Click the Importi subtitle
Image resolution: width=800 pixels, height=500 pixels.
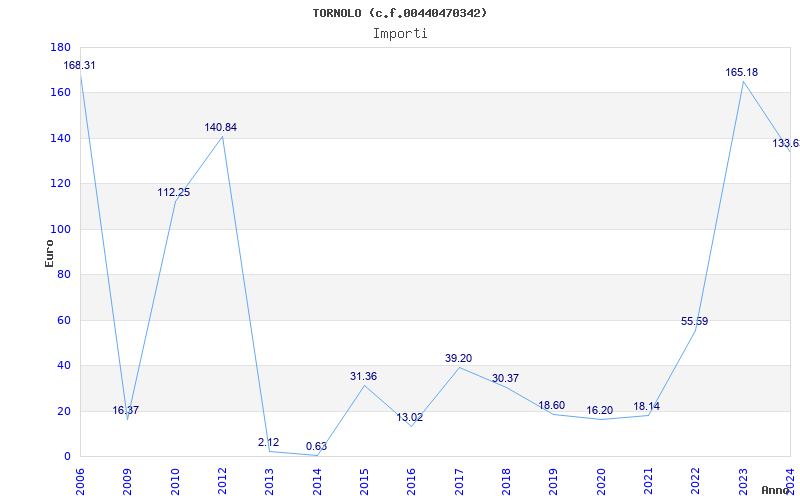tap(400, 34)
